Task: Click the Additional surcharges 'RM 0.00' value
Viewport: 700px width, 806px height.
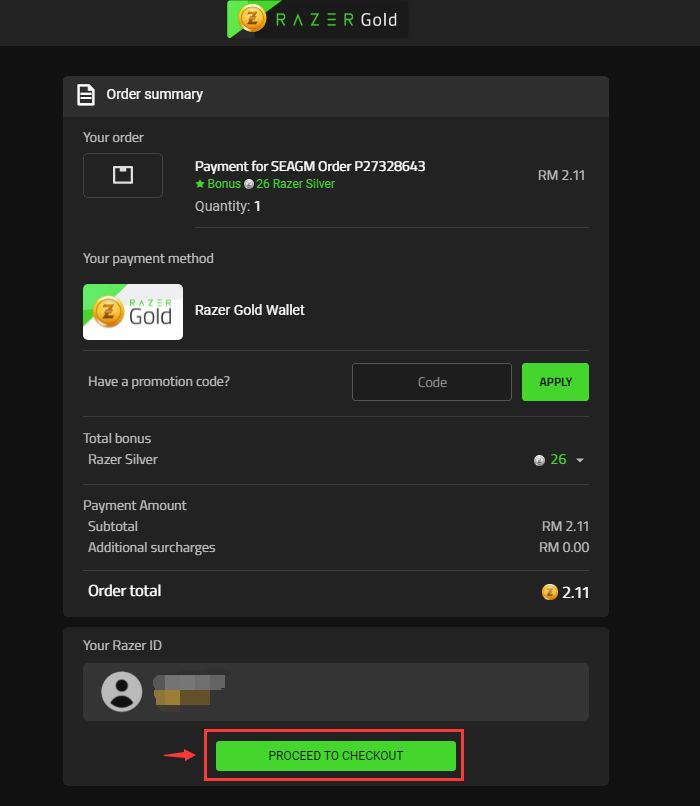Action: click(564, 547)
